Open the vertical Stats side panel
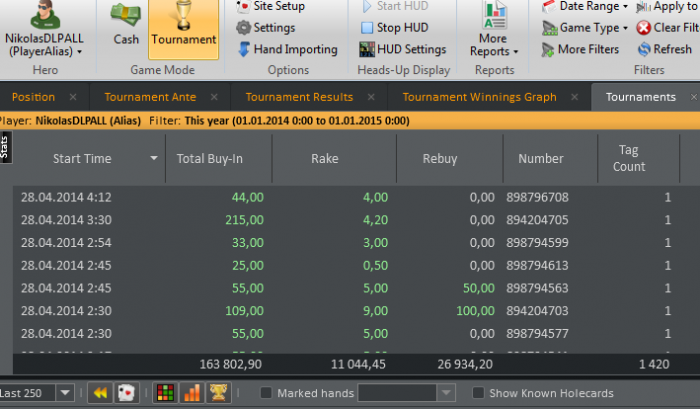700x409 pixels. tap(5, 147)
